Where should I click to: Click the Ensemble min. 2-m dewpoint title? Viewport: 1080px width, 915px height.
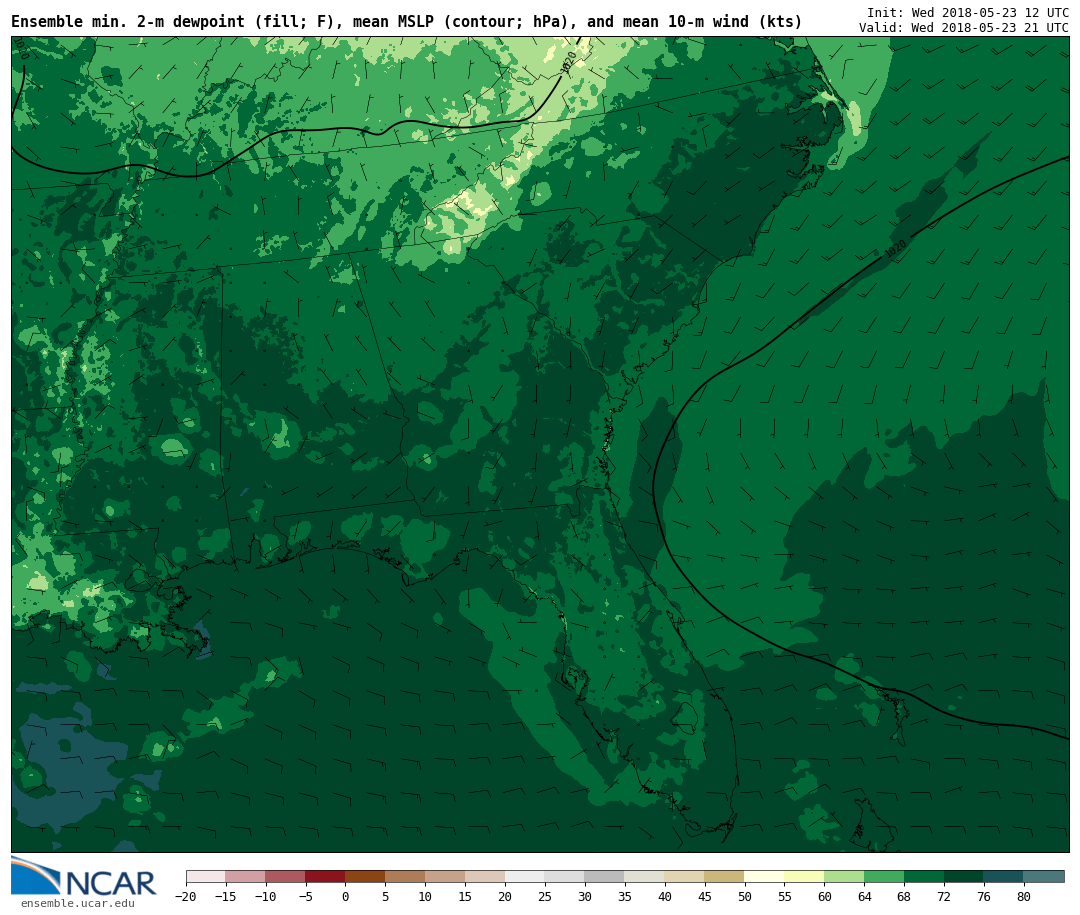pos(406,22)
